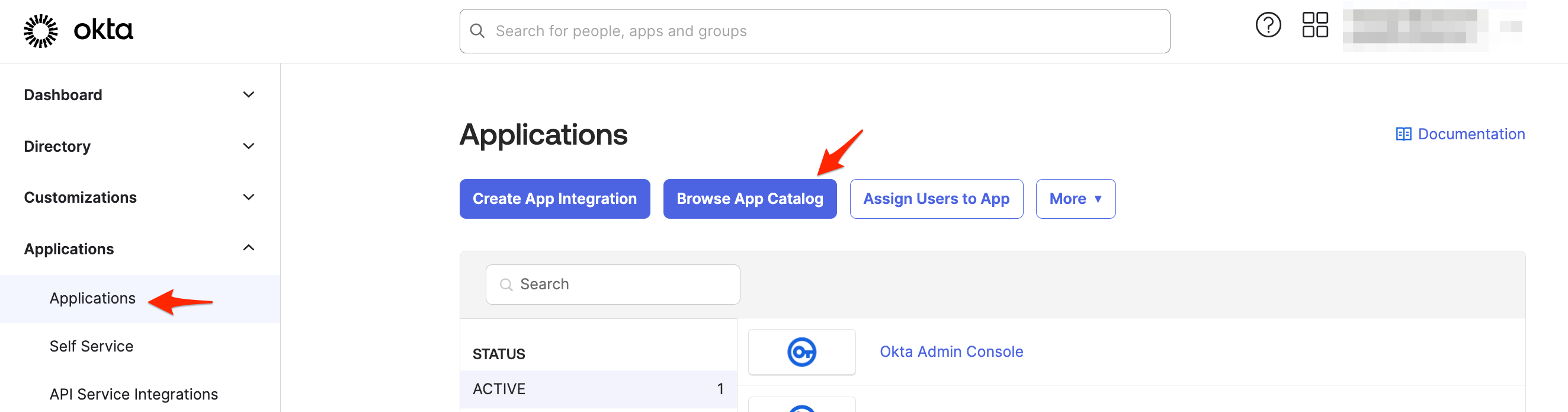The image size is (1568, 412).
Task: Collapse the Applications menu chevron
Action: tap(248, 248)
